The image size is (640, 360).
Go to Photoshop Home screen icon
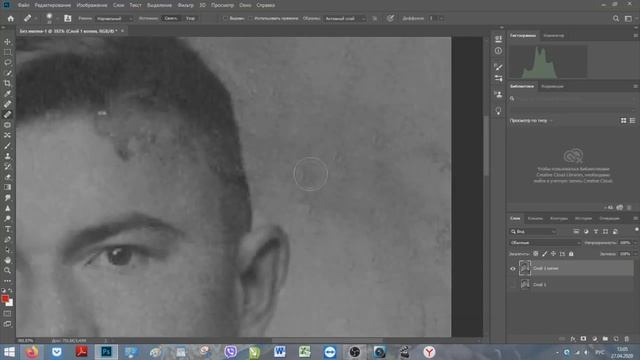(x=11, y=18)
